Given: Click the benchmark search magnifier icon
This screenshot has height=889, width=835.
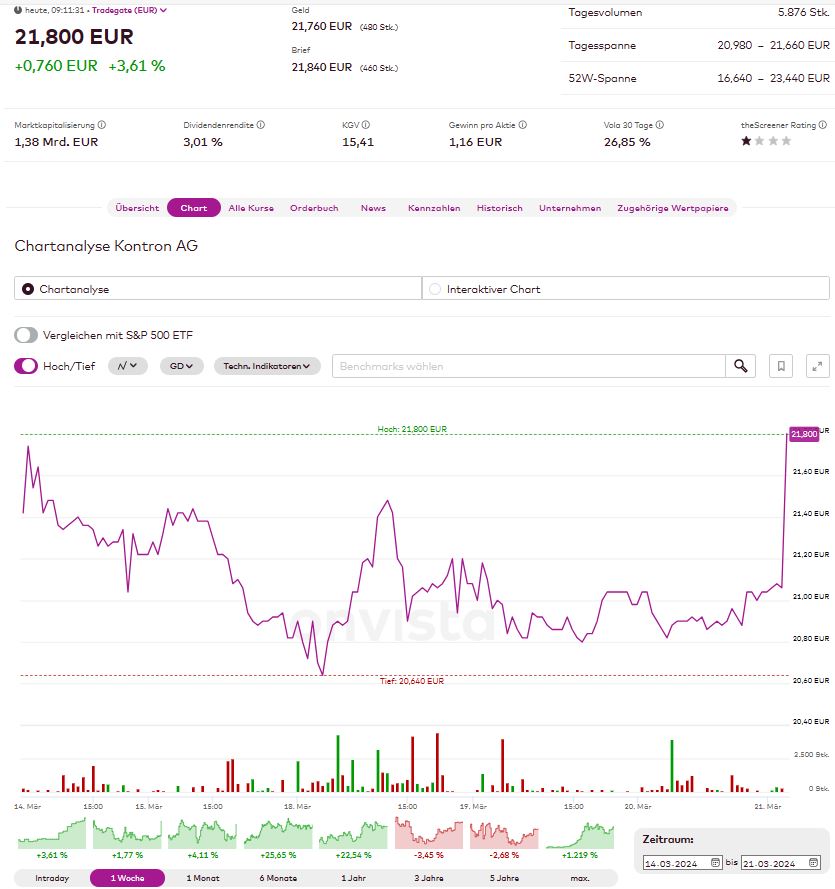Looking at the screenshot, I should click(x=742, y=366).
